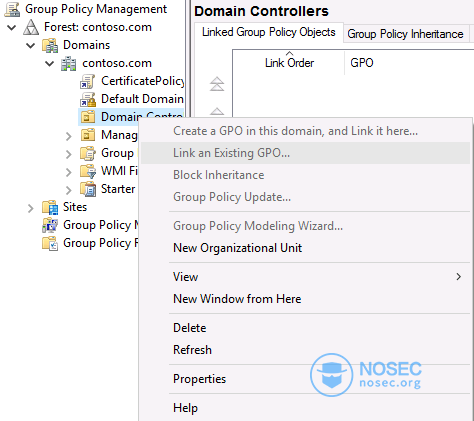
Task: Select New Window from Here
Action: (x=305, y=299)
